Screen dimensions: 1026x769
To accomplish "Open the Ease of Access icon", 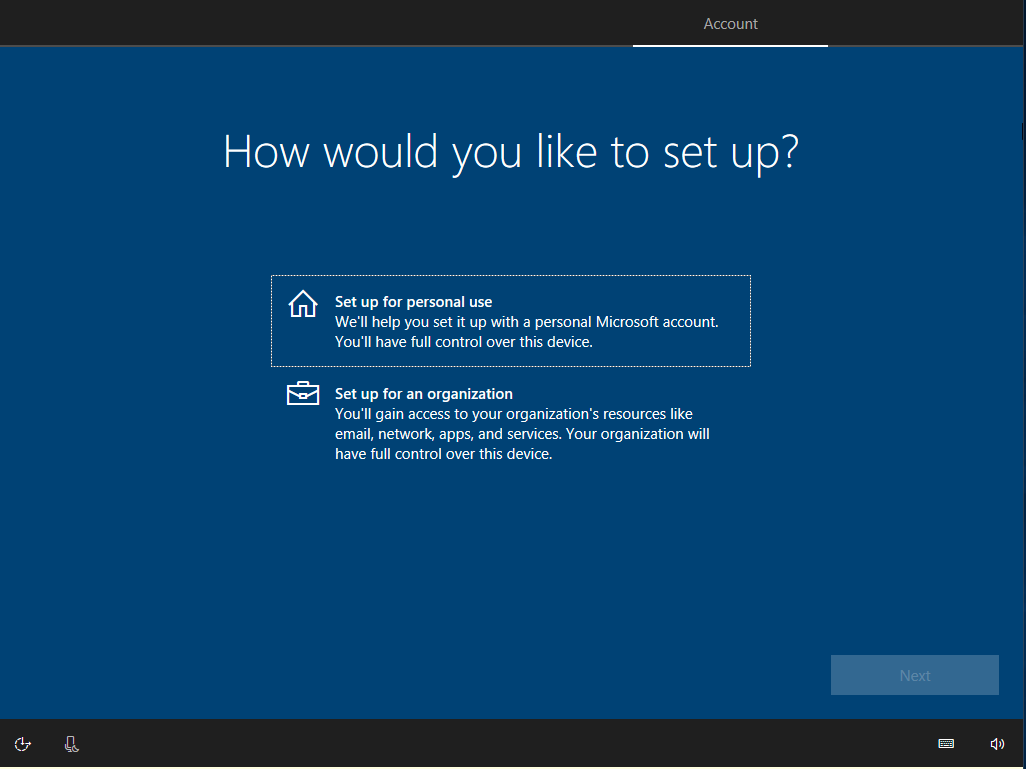I will (x=23, y=743).
